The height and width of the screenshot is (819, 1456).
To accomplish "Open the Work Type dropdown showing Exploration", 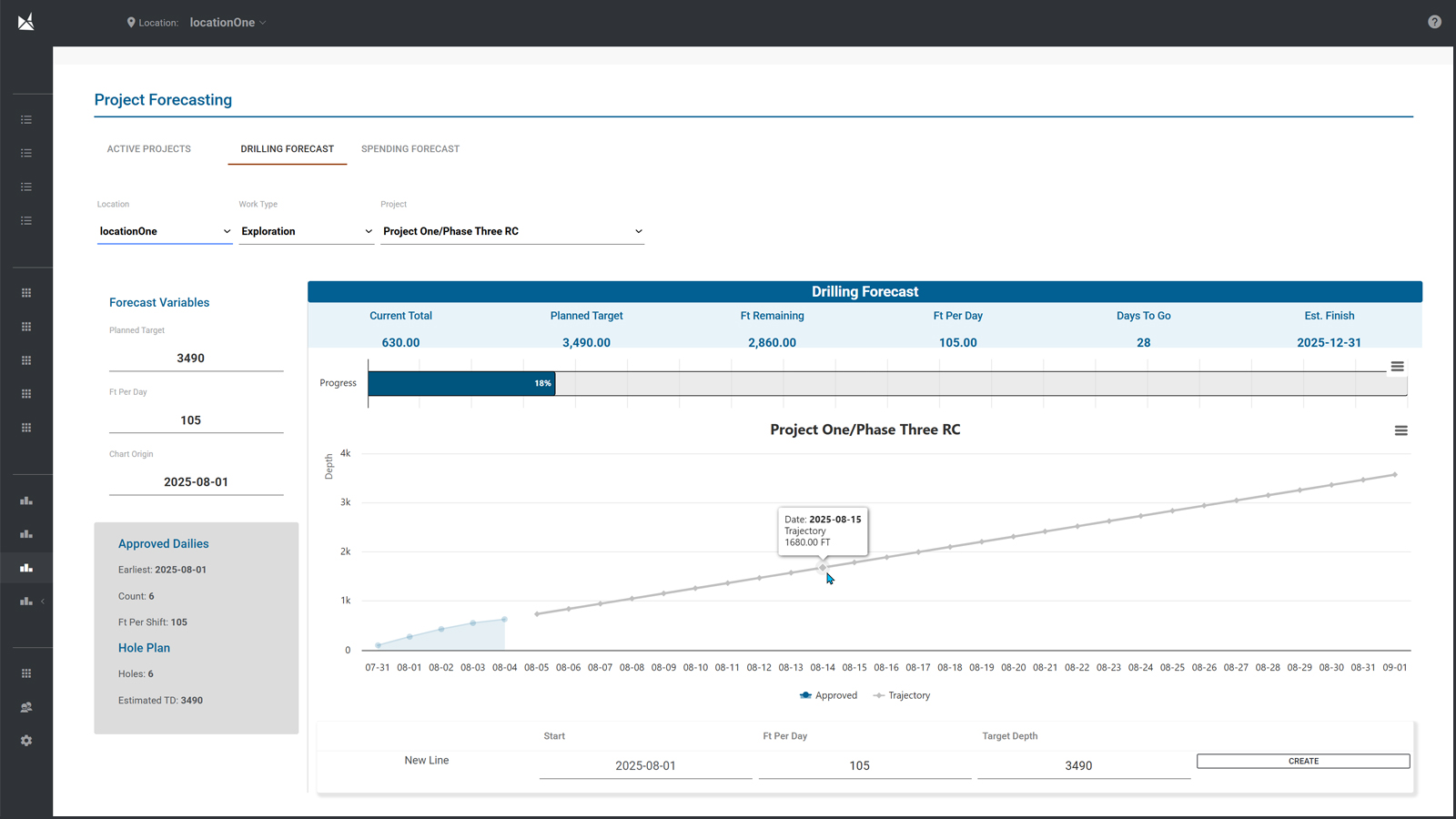I will (306, 231).
